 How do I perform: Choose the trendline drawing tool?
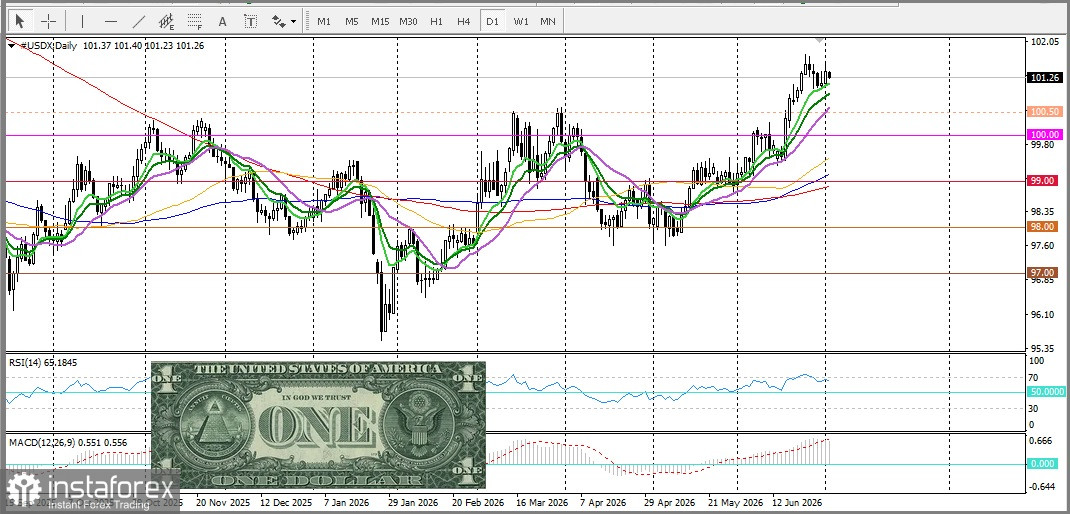(139, 21)
